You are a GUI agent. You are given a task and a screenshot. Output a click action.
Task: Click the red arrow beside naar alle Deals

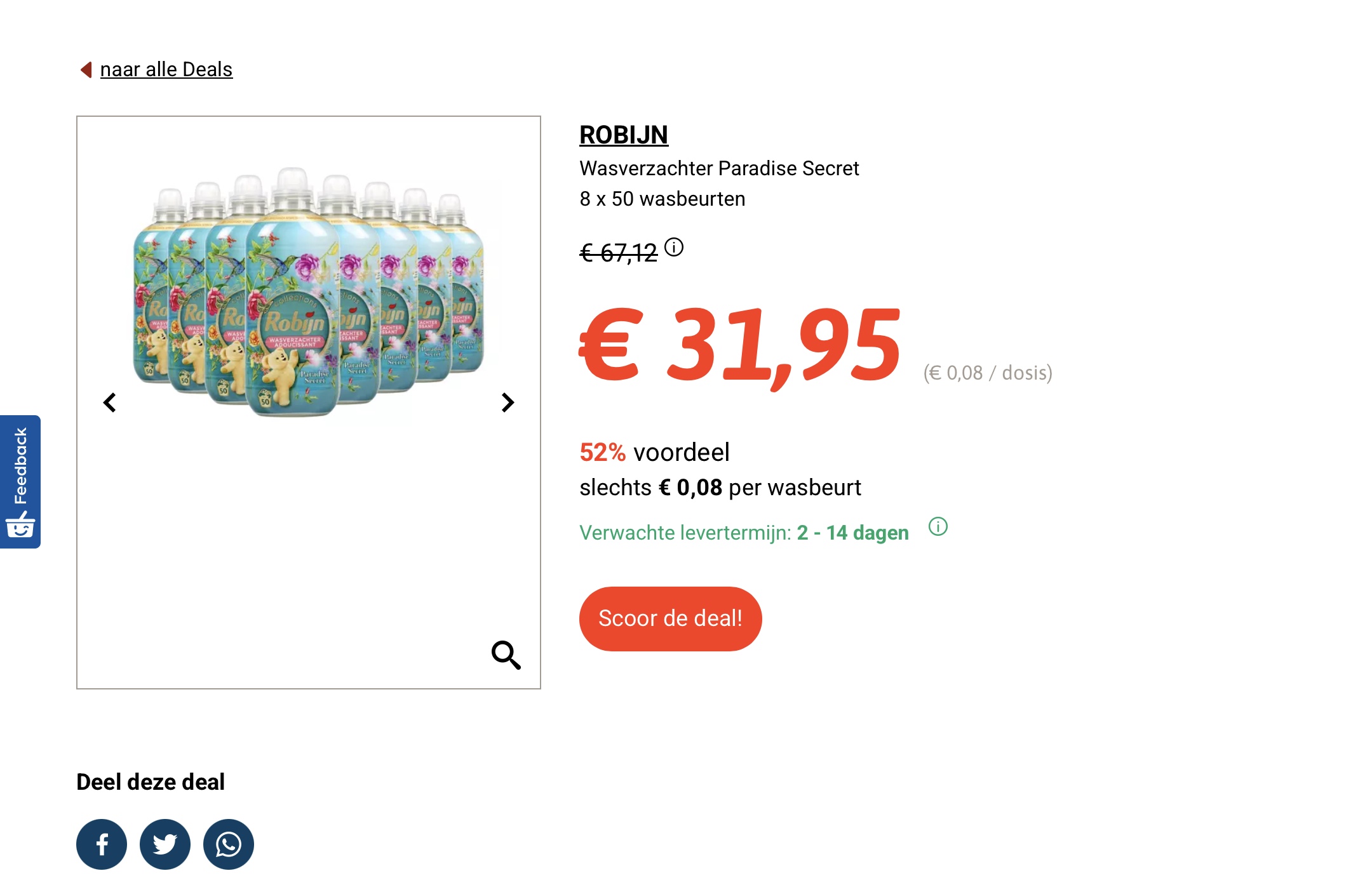click(x=86, y=69)
